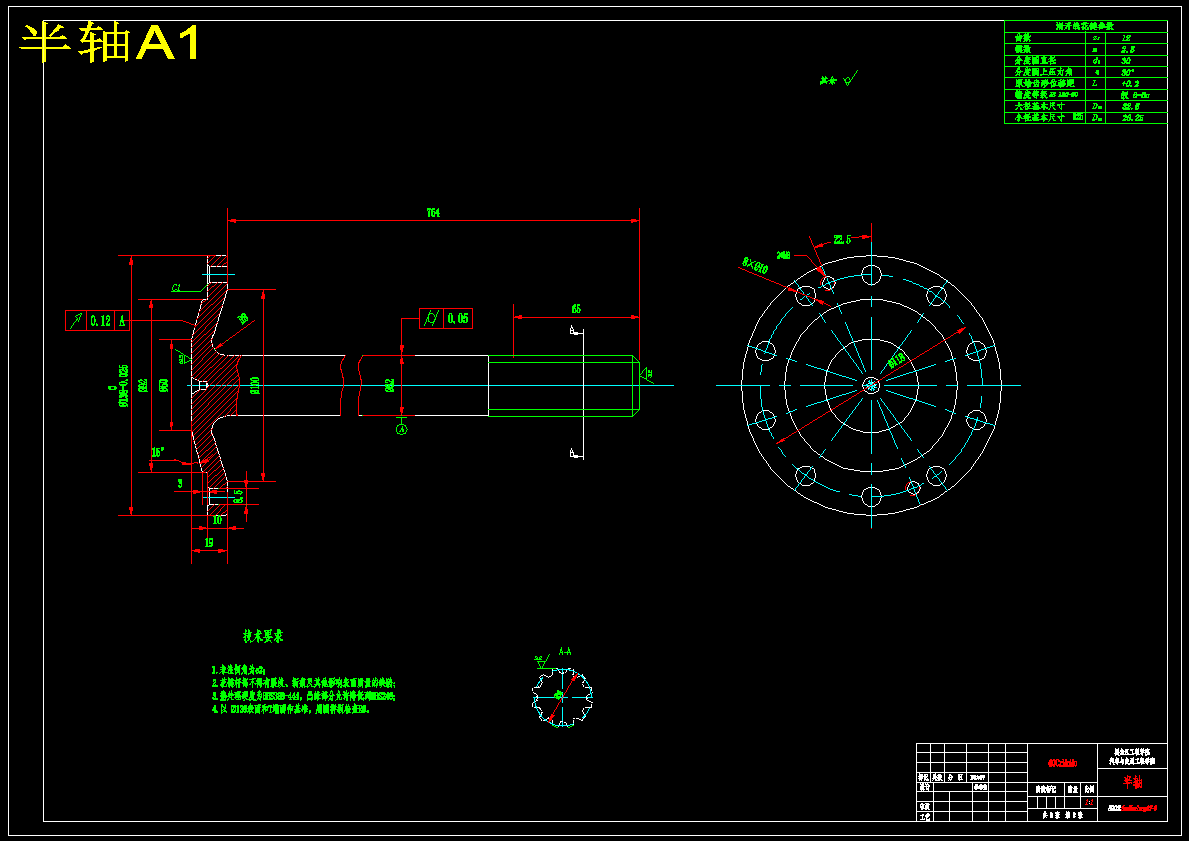The width and height of the screenshot is (1189, 841).
Task: Click the upper section-cut arrow marker "A"
Action: (x=576, y=331)
